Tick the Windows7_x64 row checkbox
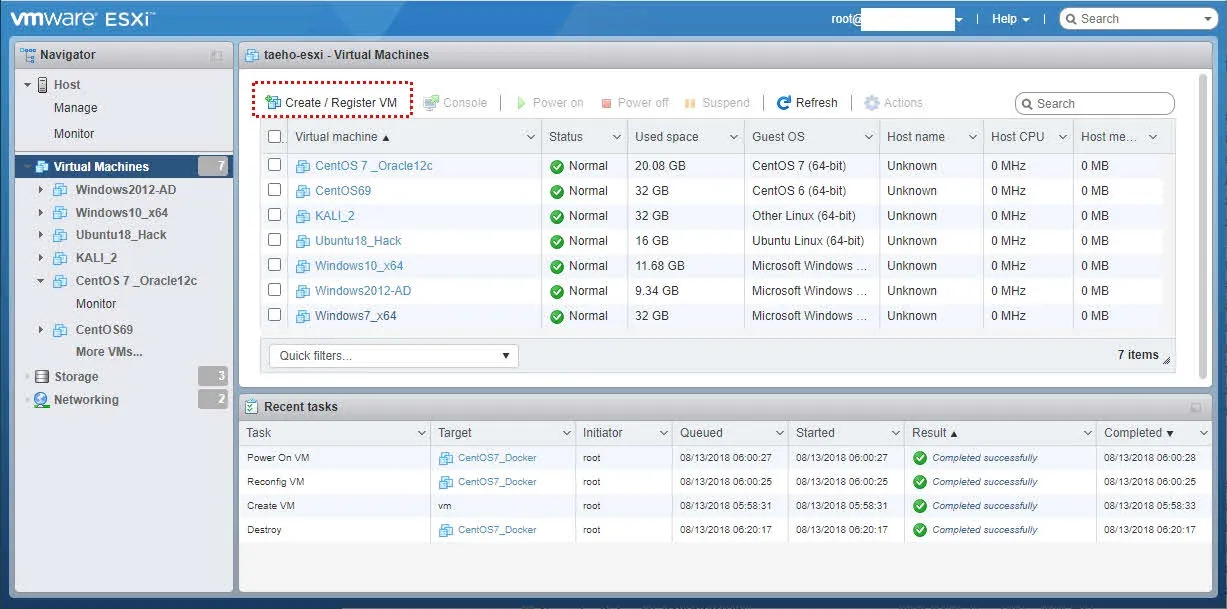1227x609 pixels. coord(274,315)
